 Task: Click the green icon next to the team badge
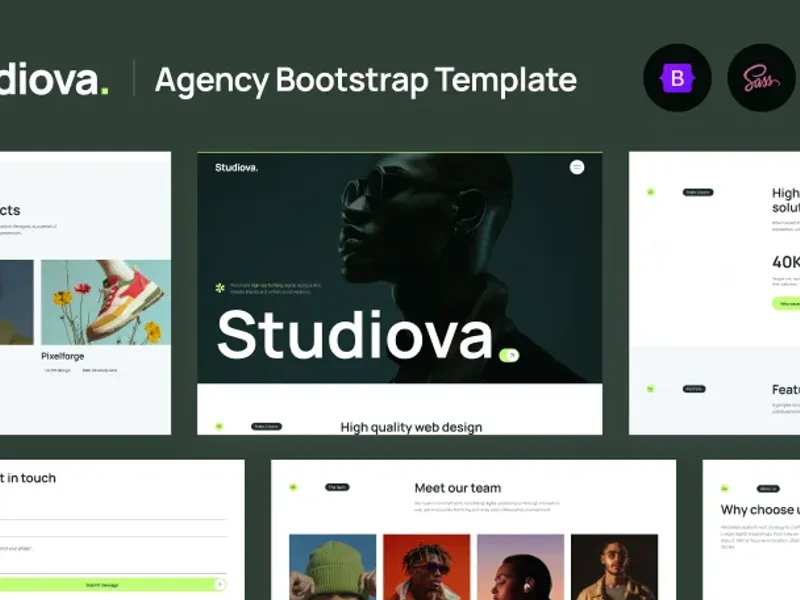coord(293,487)
